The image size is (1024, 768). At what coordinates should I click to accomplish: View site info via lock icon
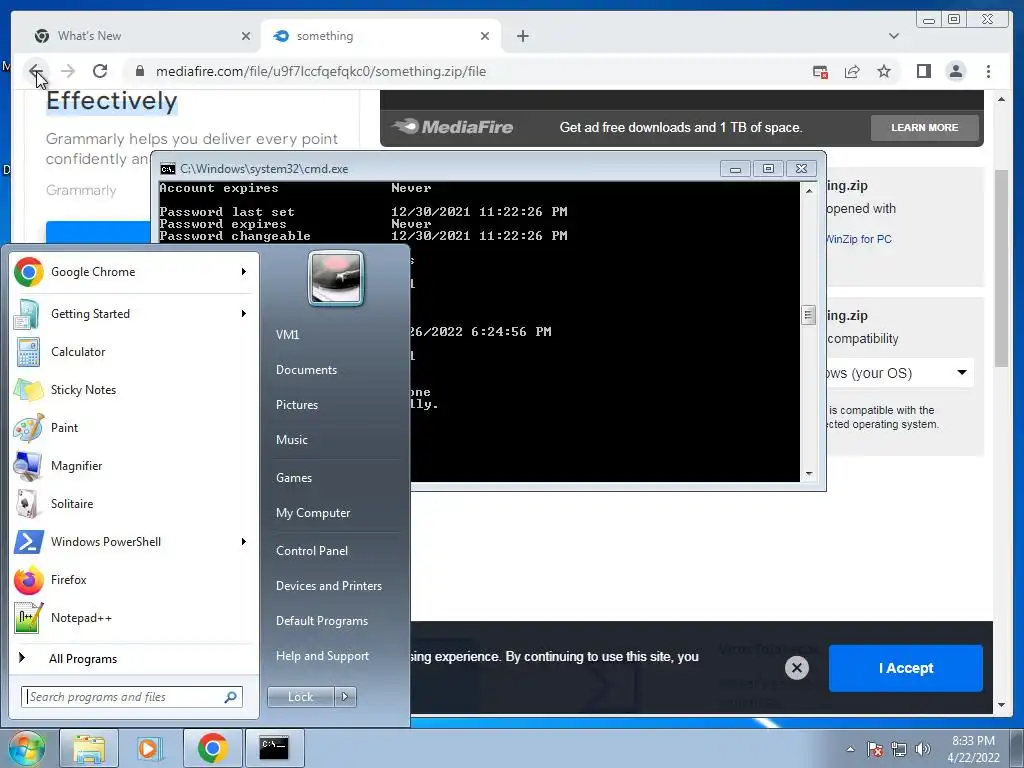139,71
